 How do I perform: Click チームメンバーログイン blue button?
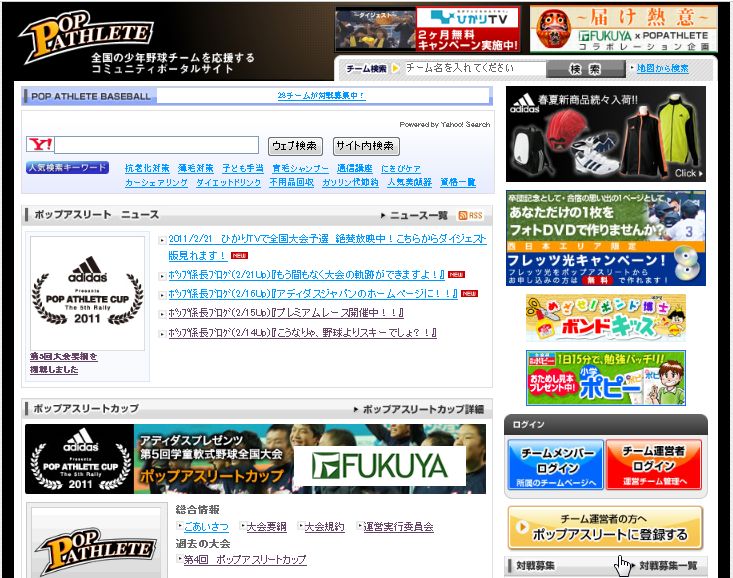(x=556, y=464)
